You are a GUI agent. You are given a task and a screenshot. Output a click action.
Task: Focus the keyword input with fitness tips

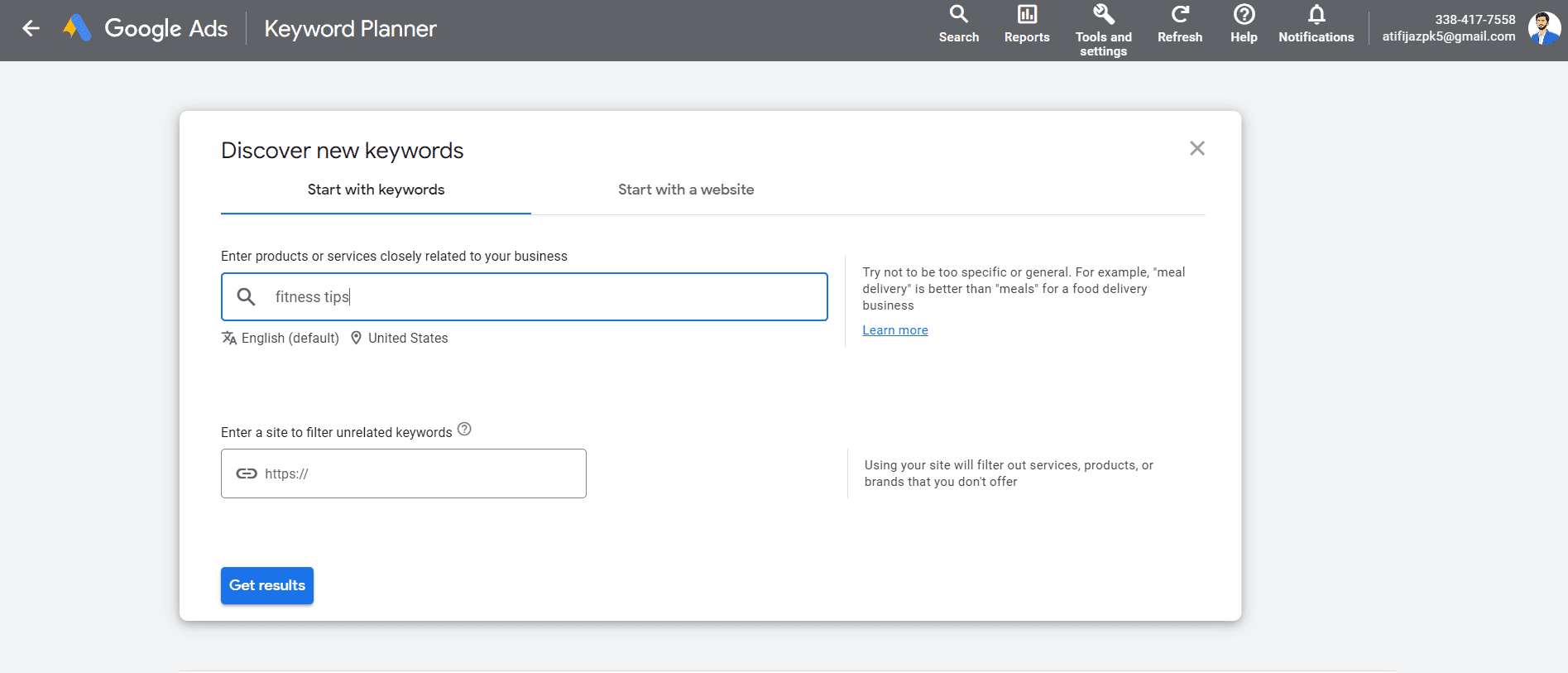[525, 296]
